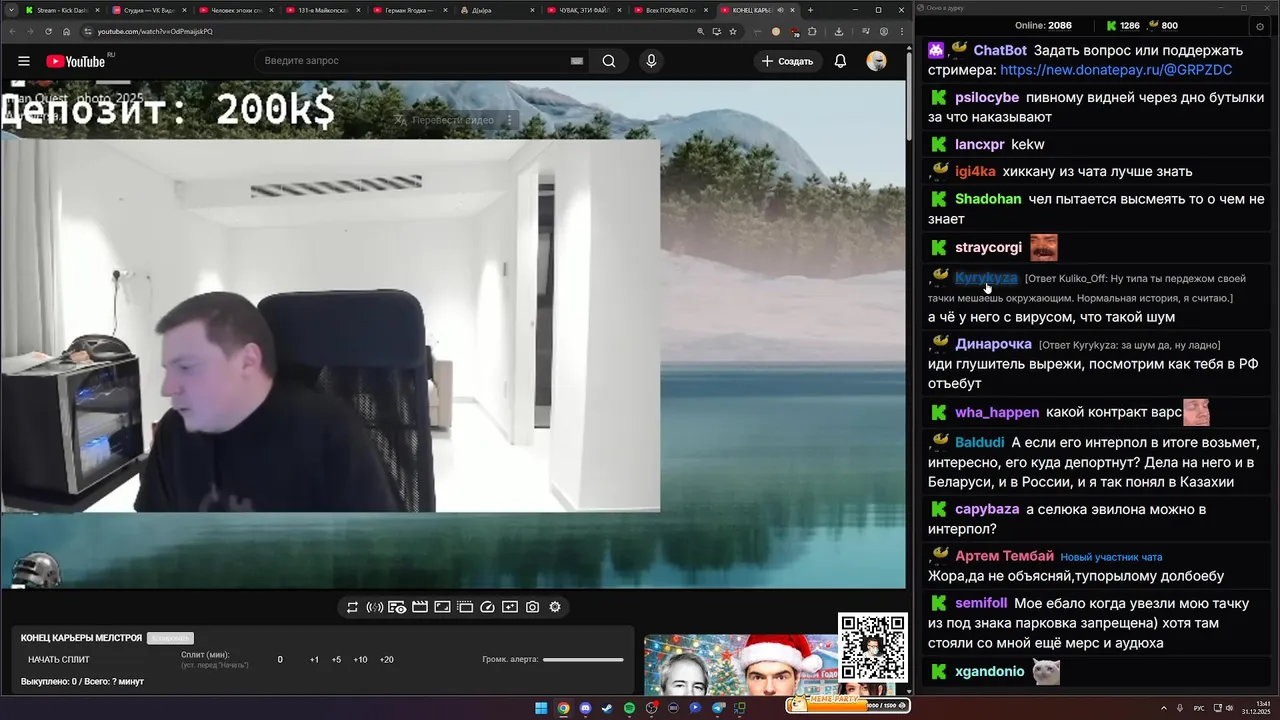Add +20 minutes to split

click(x=387, y=659)
